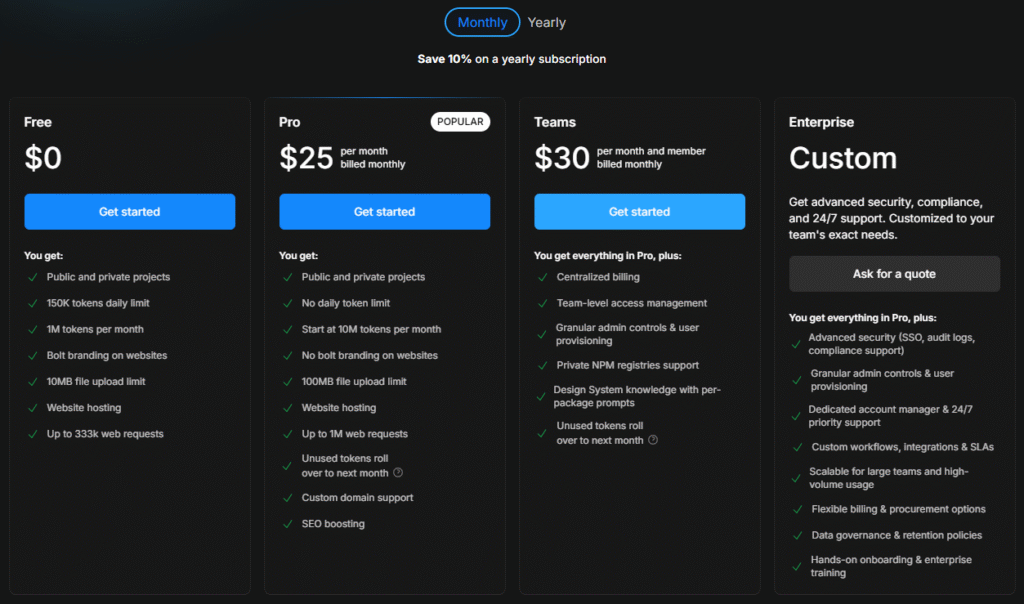The image size is (1024, 604).
Task: Click 'You get everything in Pro, plus:' under Teams
Action: [607, 255]
